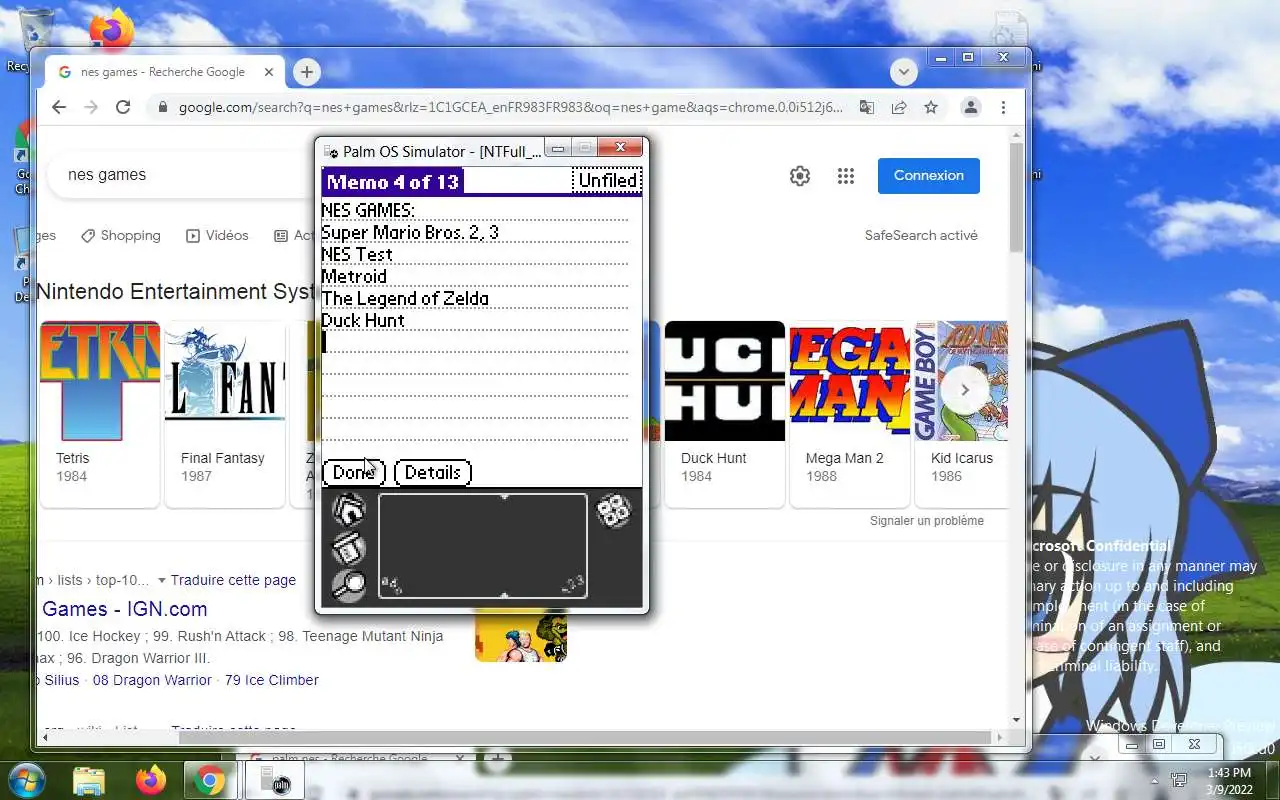Image resolution: width=1280 pixels, height=800 pixels.
Task: Click the 'Memo 4 of 13' title
Action: [393, 181]
